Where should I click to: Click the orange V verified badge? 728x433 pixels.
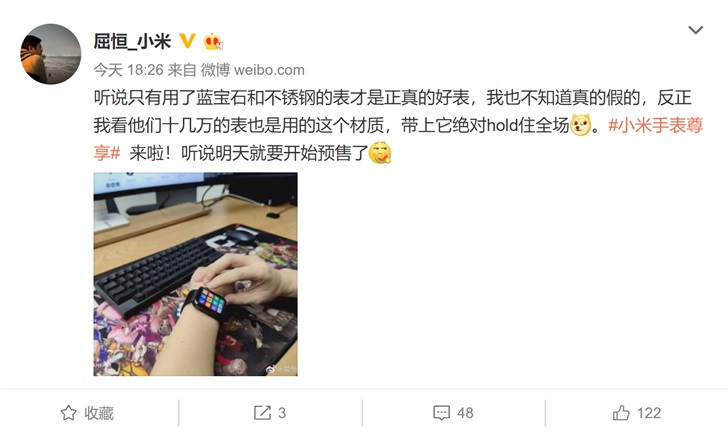click(187, 41)
